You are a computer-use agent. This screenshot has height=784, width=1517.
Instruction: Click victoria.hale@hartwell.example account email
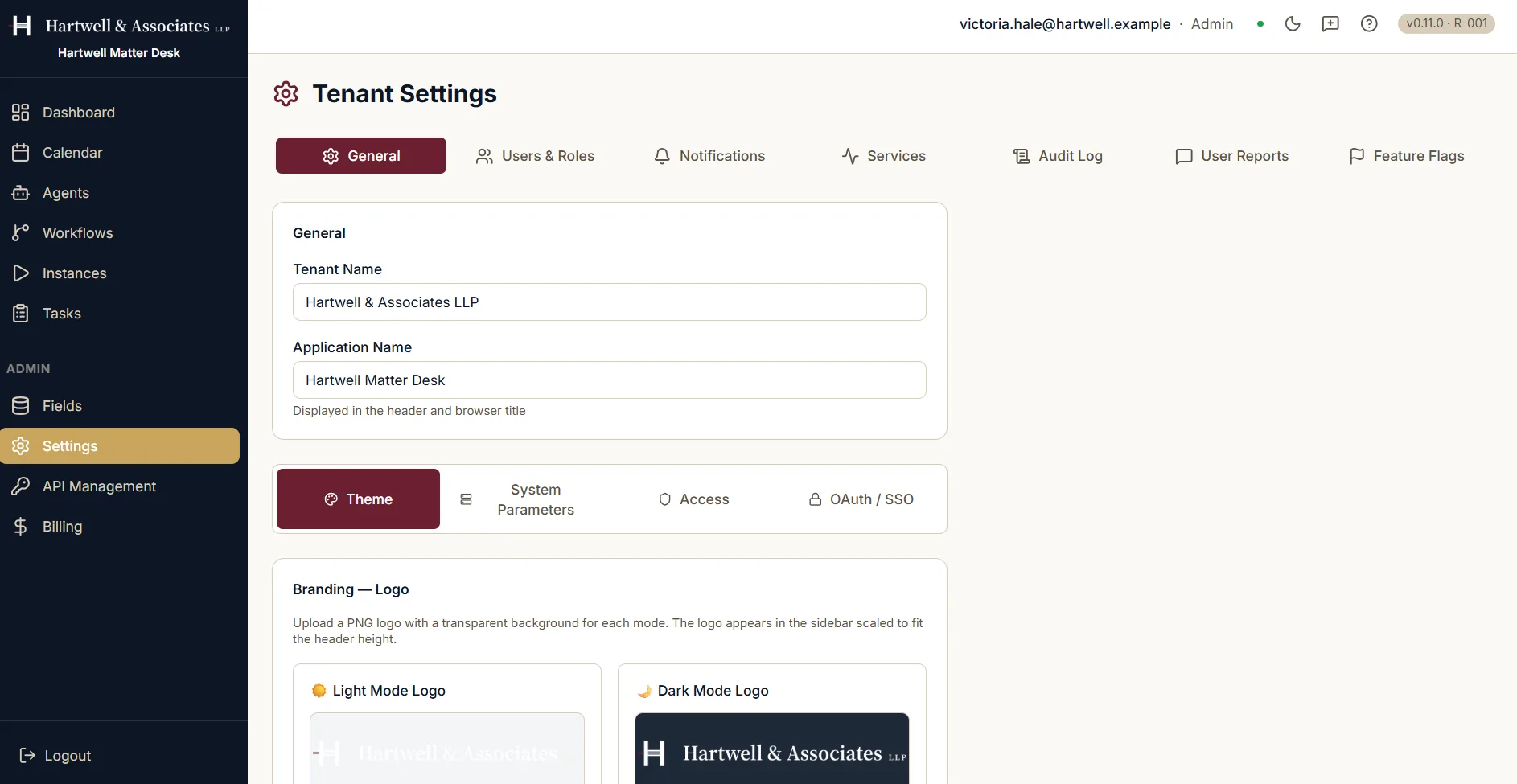click(x=1065, y=24)
